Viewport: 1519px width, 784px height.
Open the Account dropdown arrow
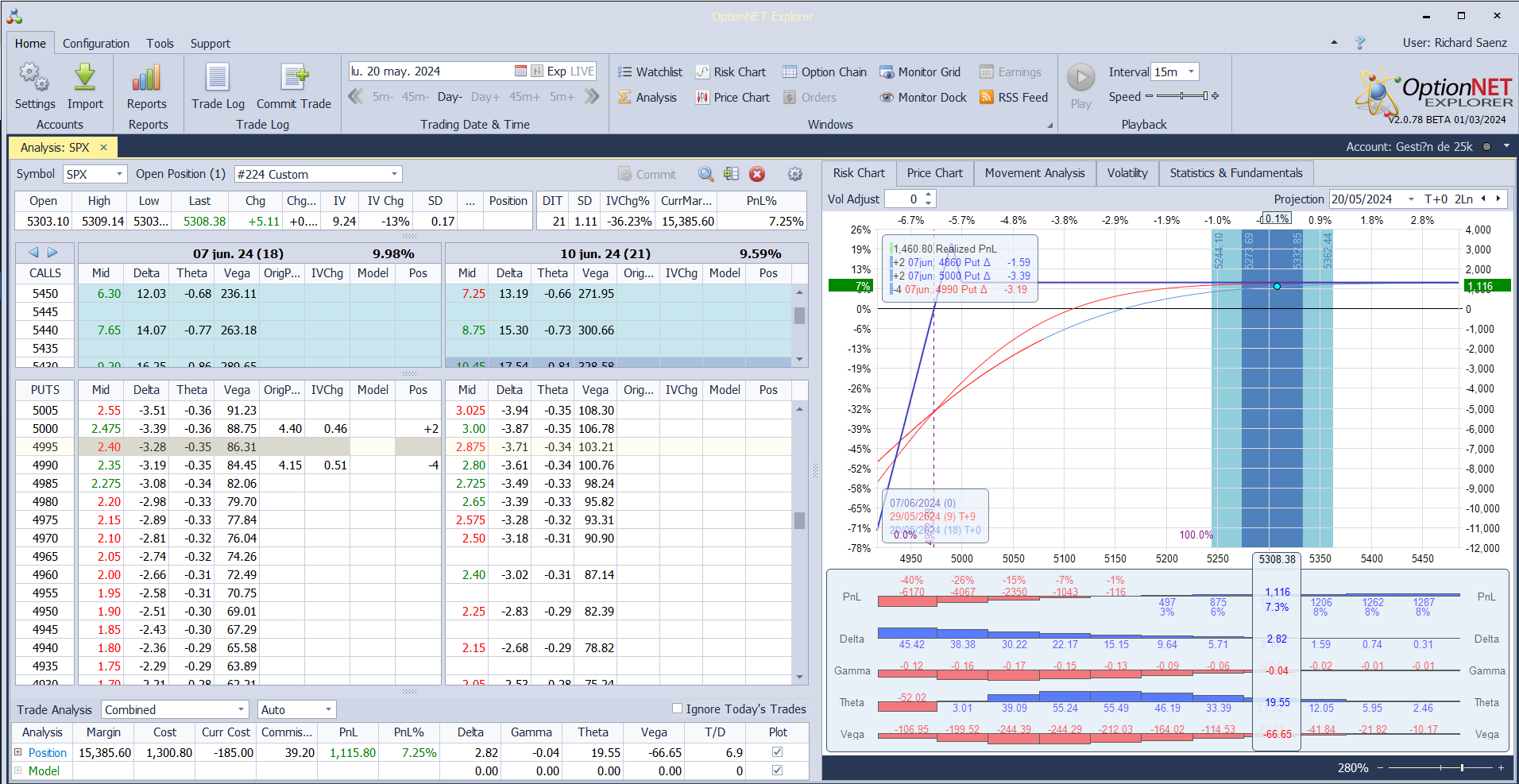[1506, 146]
